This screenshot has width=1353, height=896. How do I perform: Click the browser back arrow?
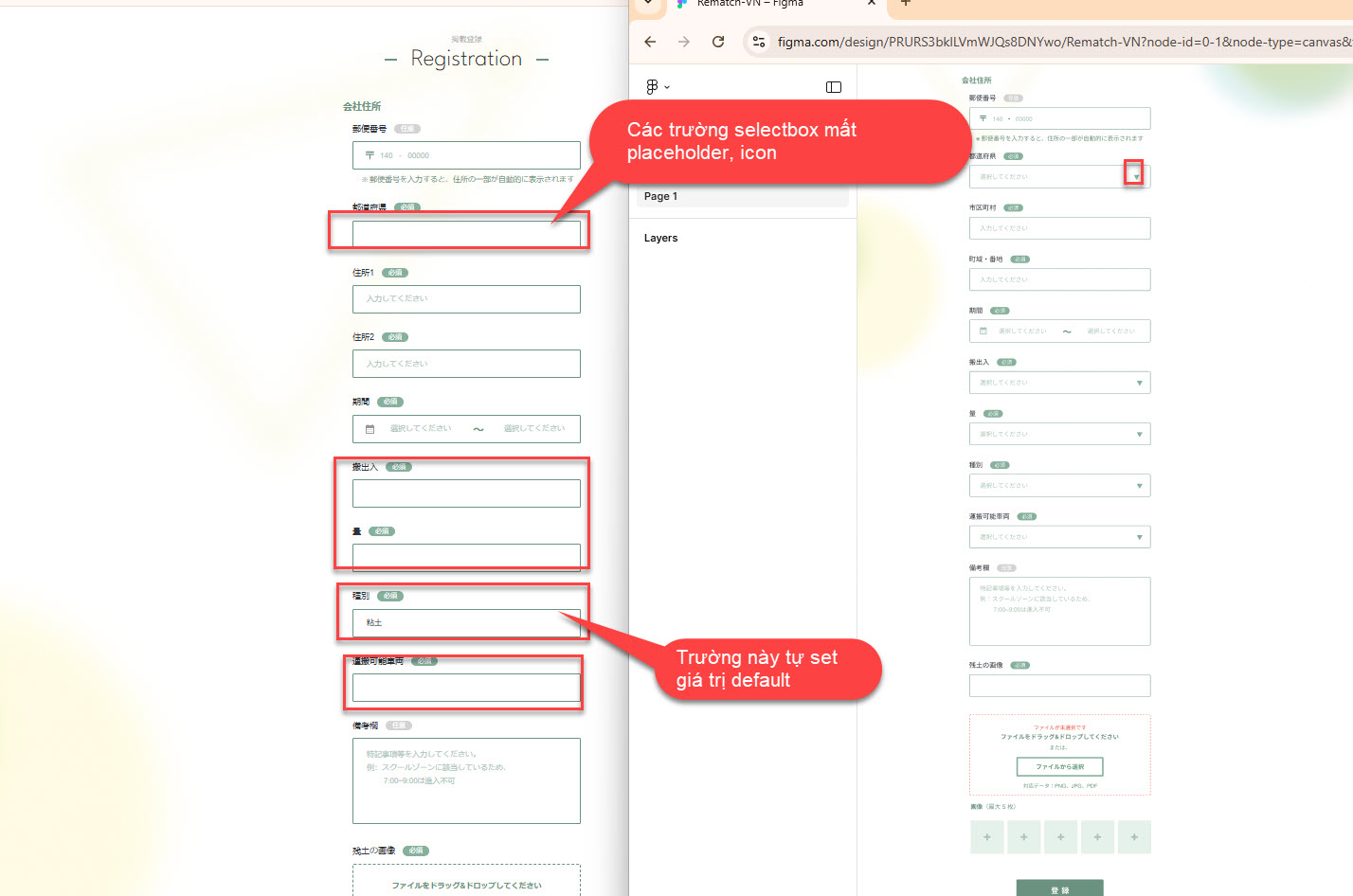point(650,42)
